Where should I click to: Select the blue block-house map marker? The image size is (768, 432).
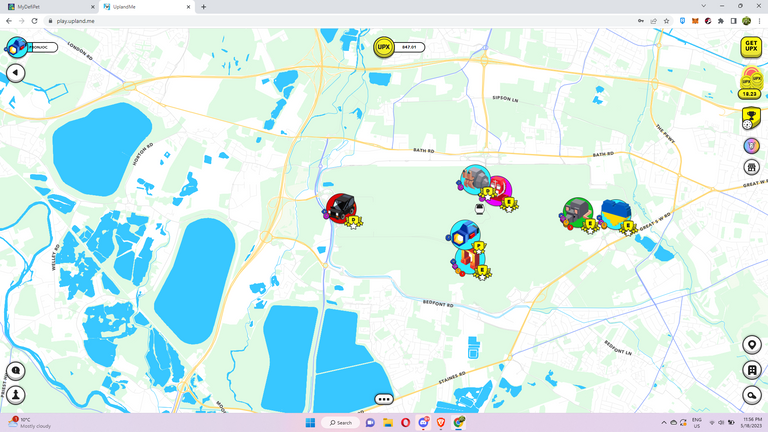[x=464, y=234]
